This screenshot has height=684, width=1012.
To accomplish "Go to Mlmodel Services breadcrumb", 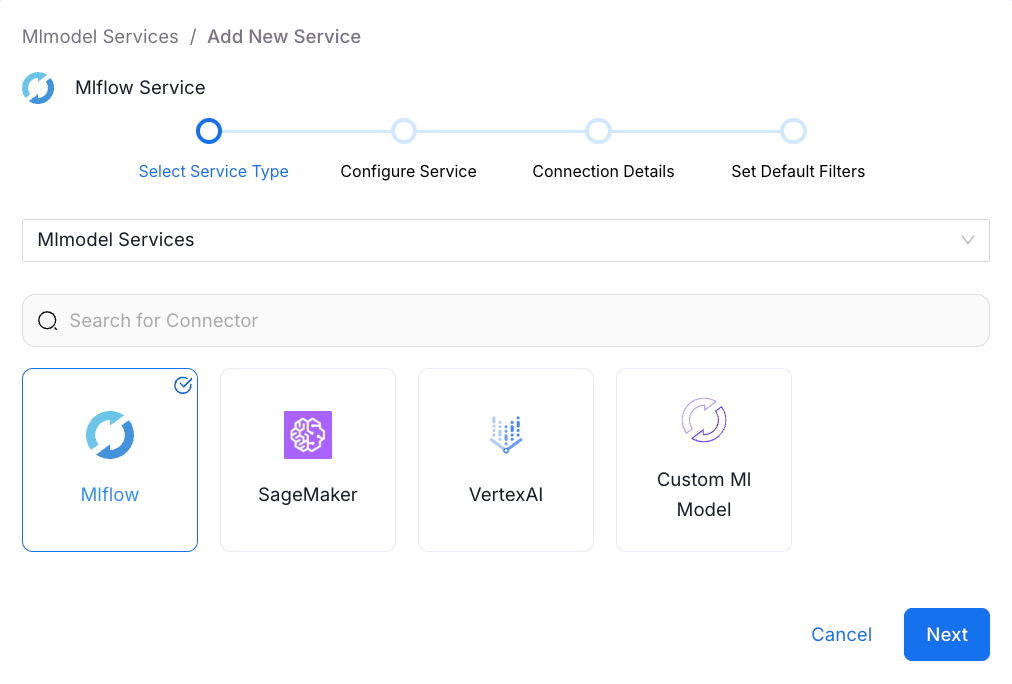I will pos(100,37).
